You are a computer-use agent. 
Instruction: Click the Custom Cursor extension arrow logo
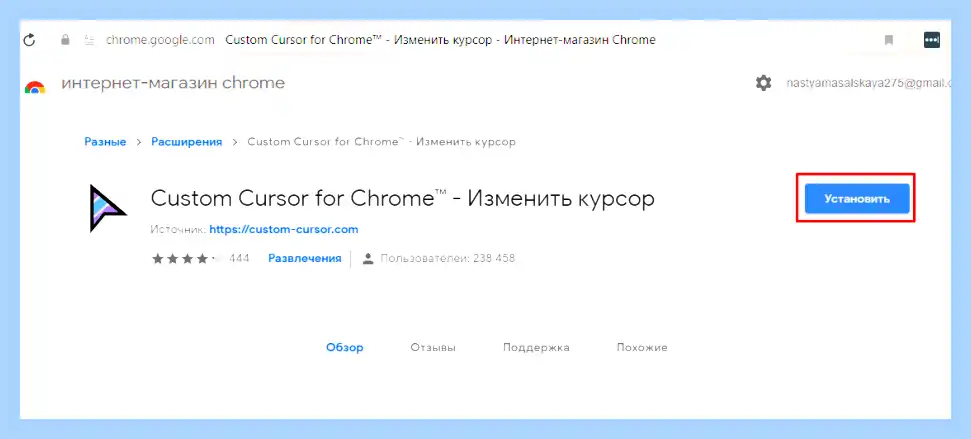click(x=108, y=209)
